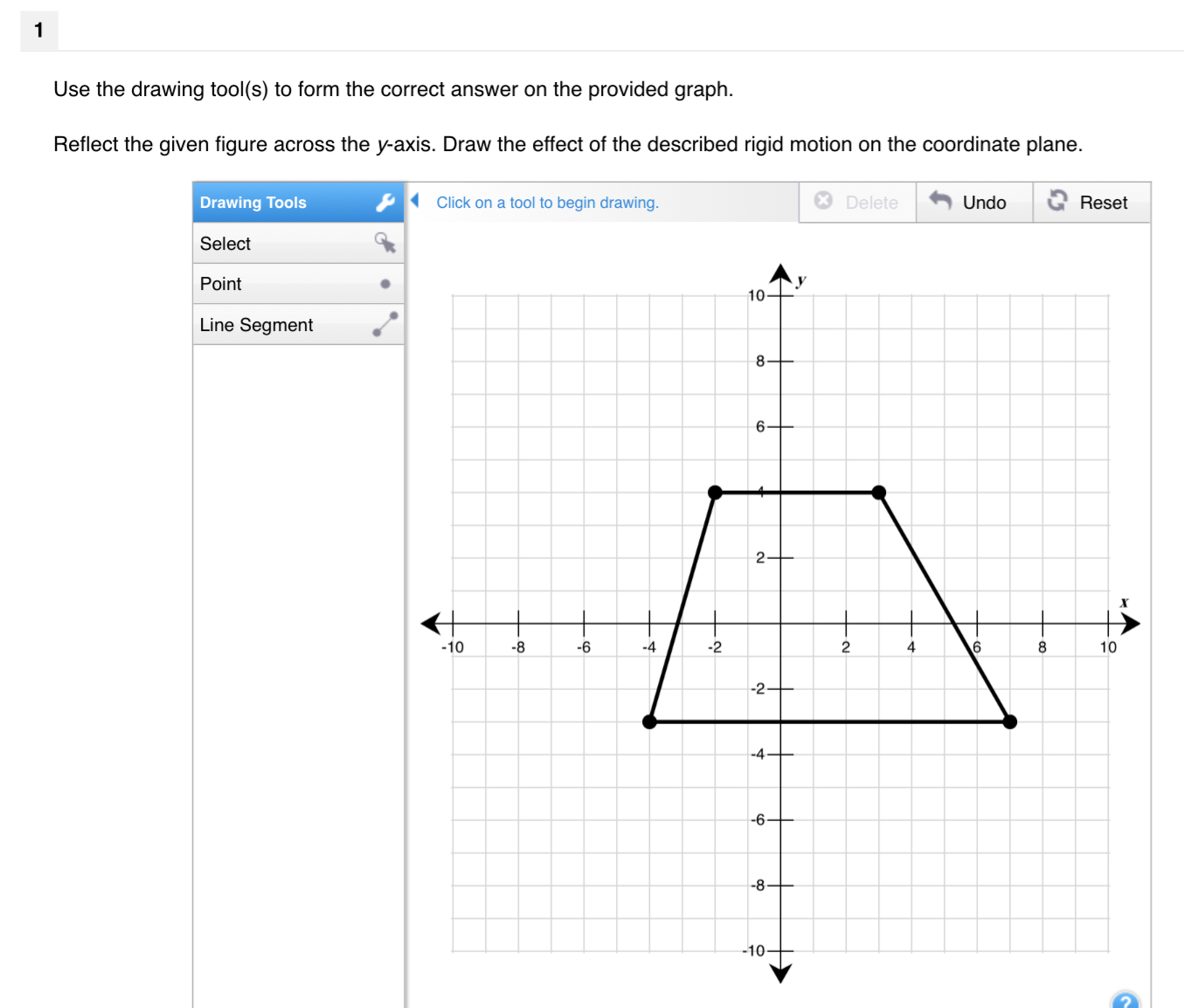
Task: Click the question number 1 tab
Action: coord(38,30)
